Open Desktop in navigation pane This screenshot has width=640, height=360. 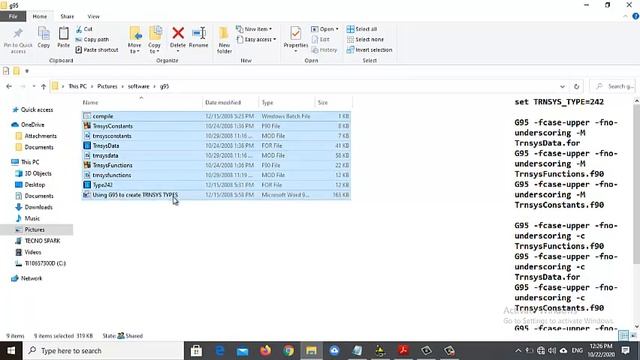[30, 185]
